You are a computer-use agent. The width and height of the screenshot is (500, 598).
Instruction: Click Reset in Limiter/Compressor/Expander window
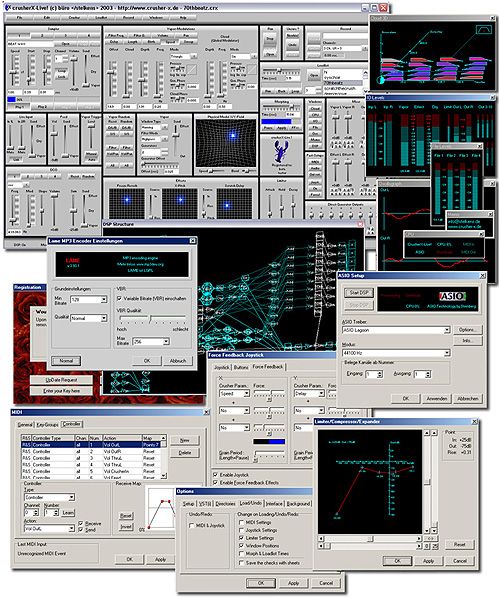click(460, 544)
